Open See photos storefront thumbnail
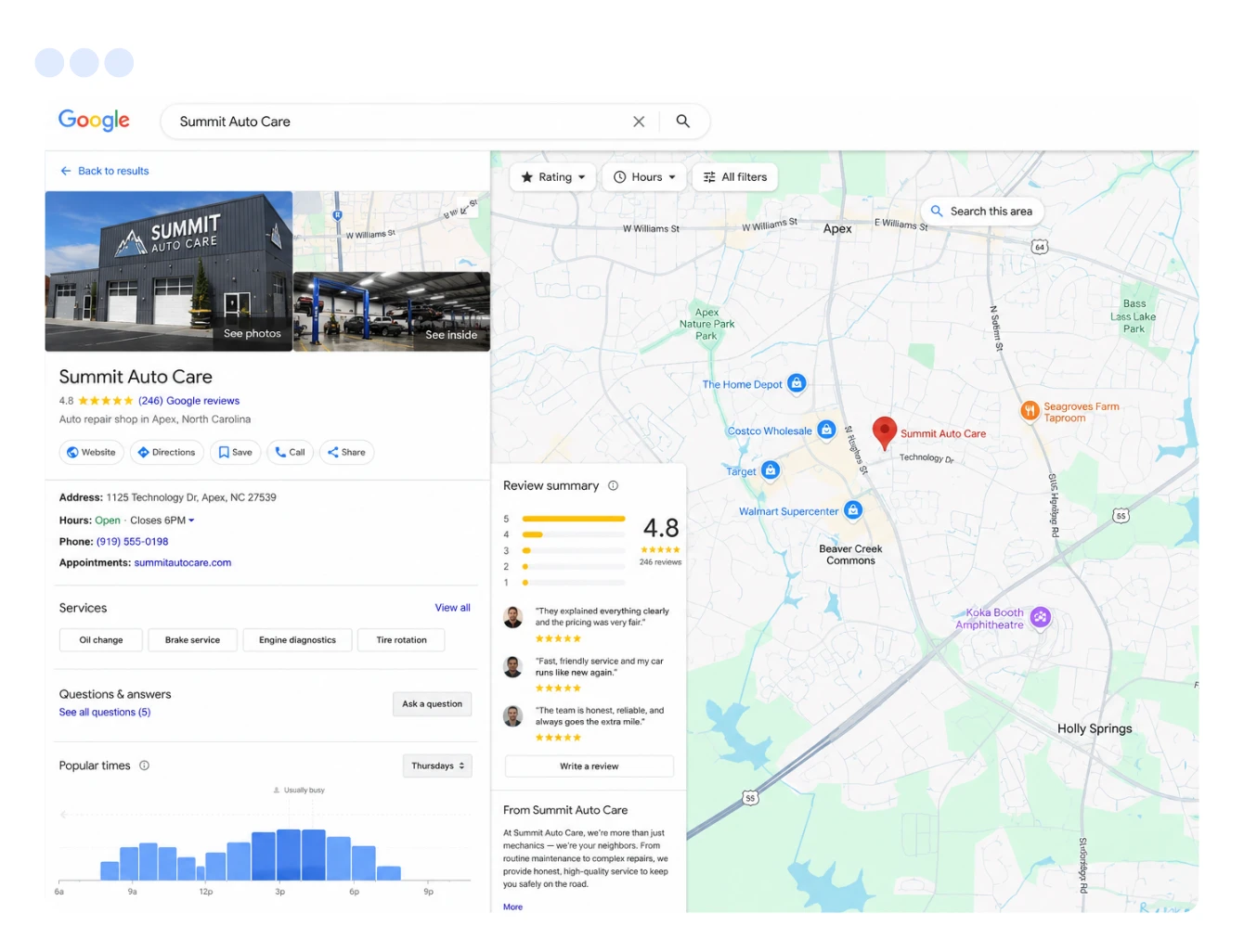Viewport: 1244px width, 952px height. [169, 271]
